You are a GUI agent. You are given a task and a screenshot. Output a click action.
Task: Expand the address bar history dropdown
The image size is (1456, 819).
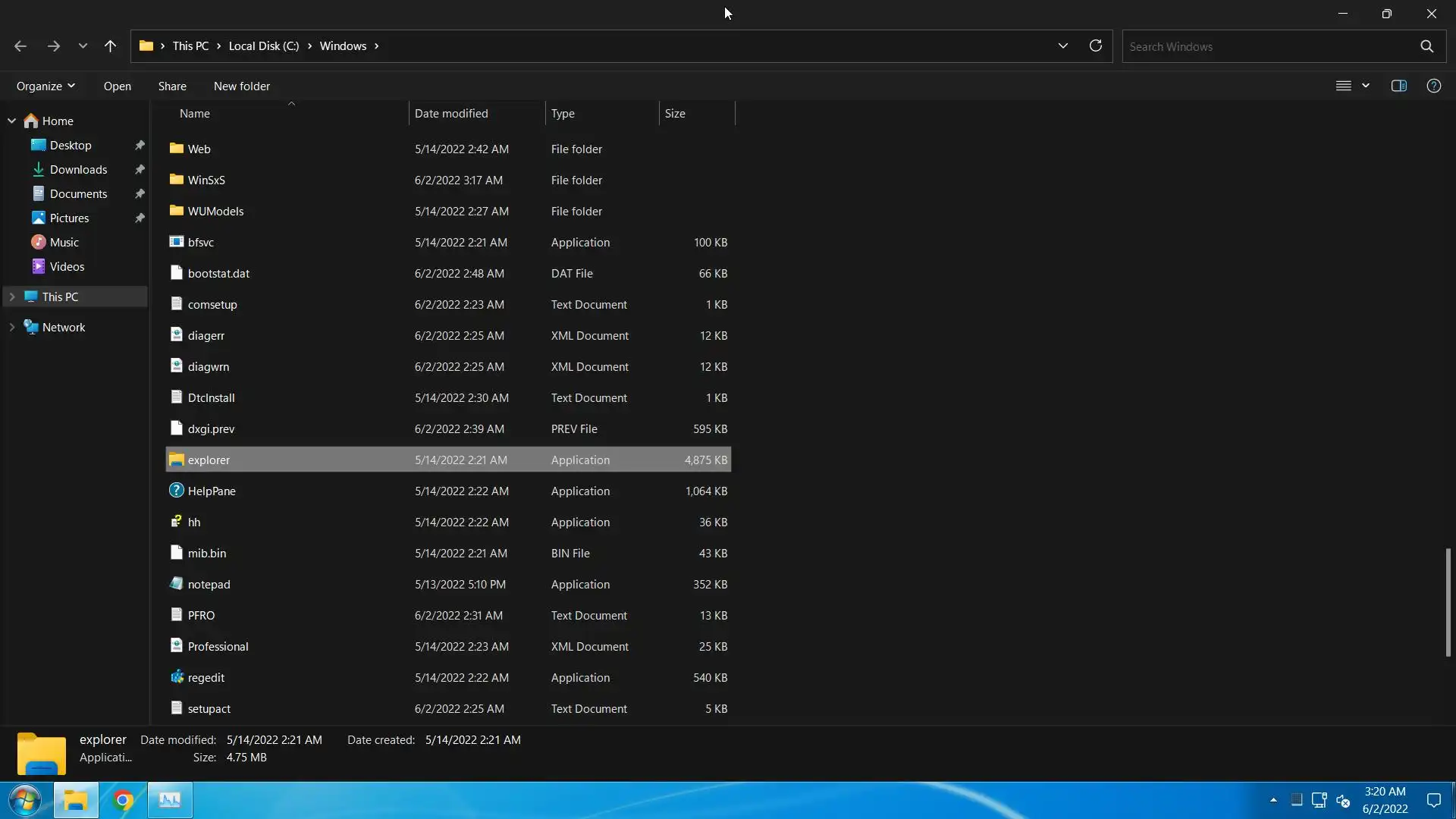click(1062, 46)
